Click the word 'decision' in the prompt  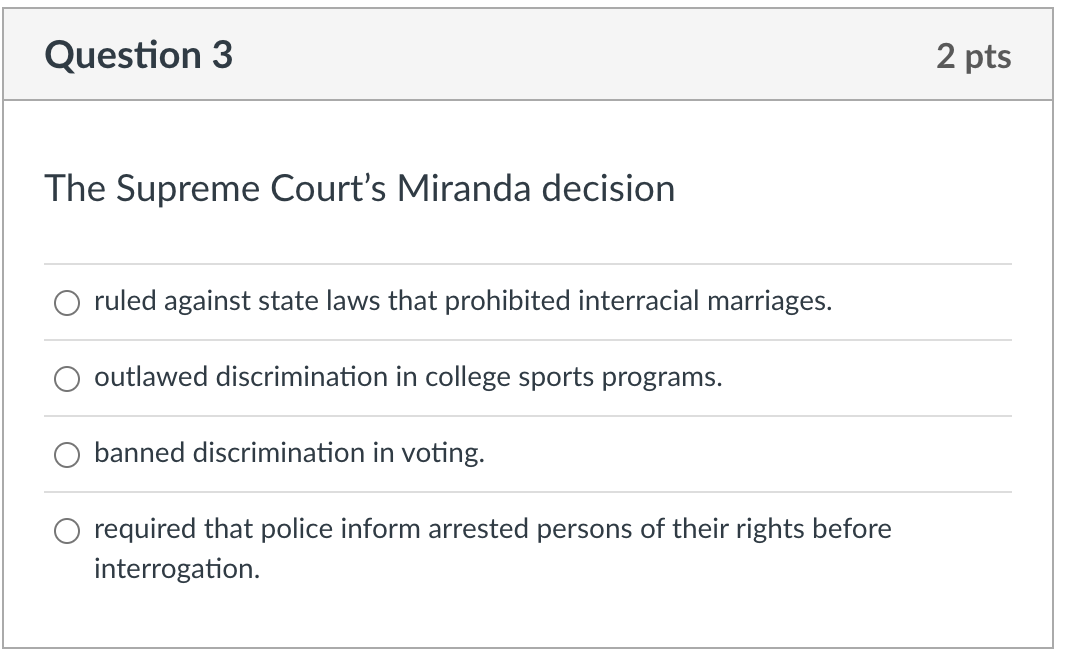pyautogui.click(x=608, y=188)
